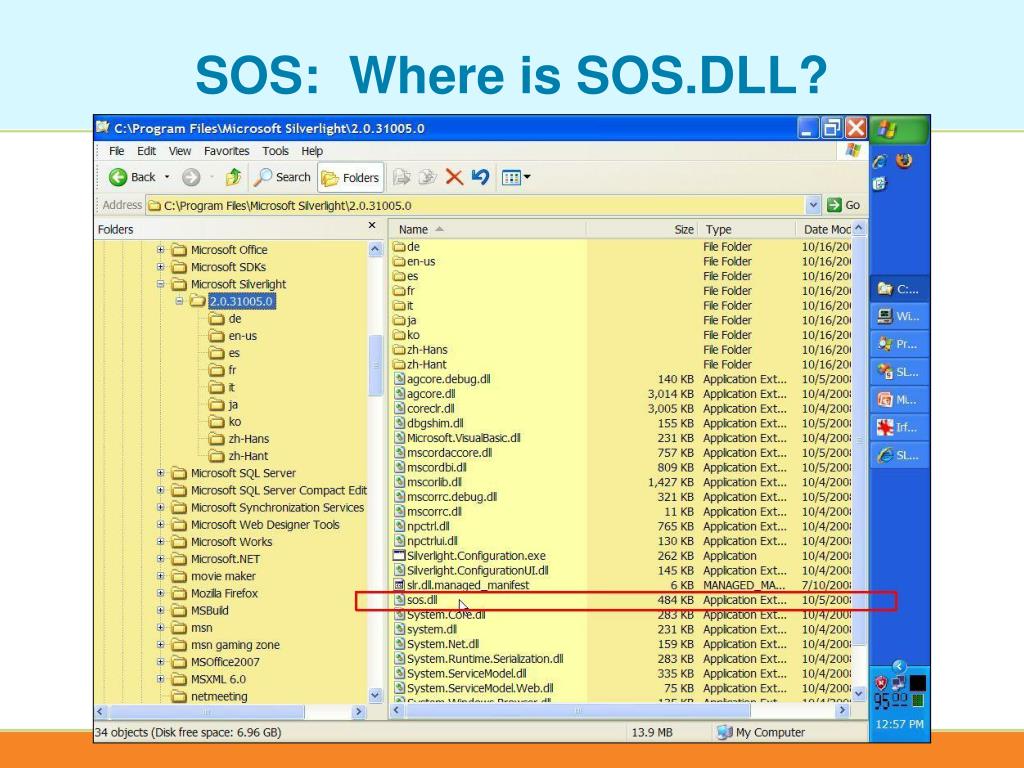Select zh-Hans folder in the tree

(x=238, y=439)
